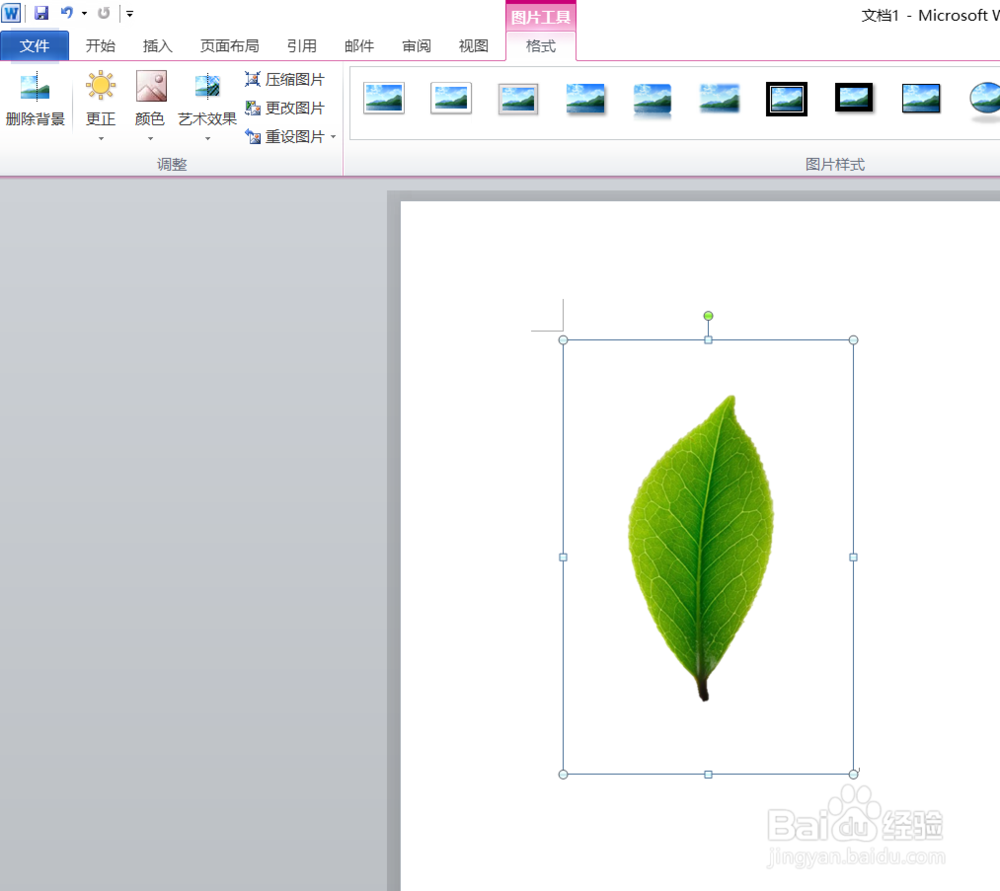Click 更改图片 (Change Picture)

click(x=285, y=108)
